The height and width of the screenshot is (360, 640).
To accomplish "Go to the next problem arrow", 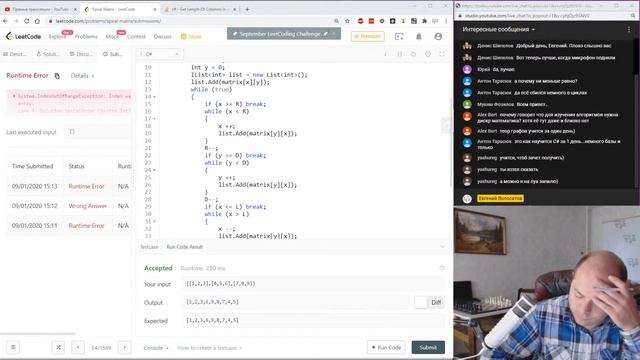I will [x=124, y=347].
